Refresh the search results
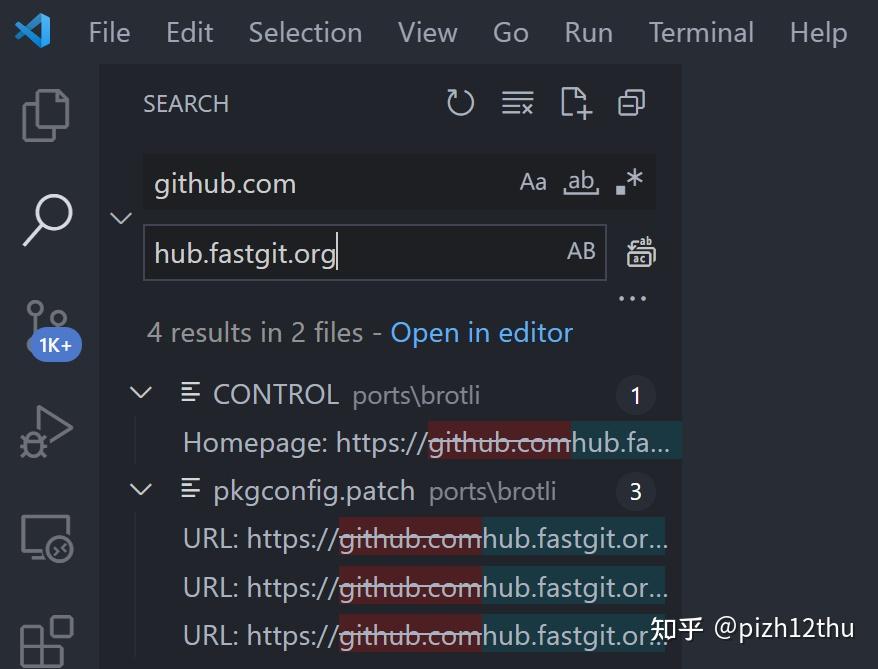Screen dimensions: 878x669 (460, 102)
